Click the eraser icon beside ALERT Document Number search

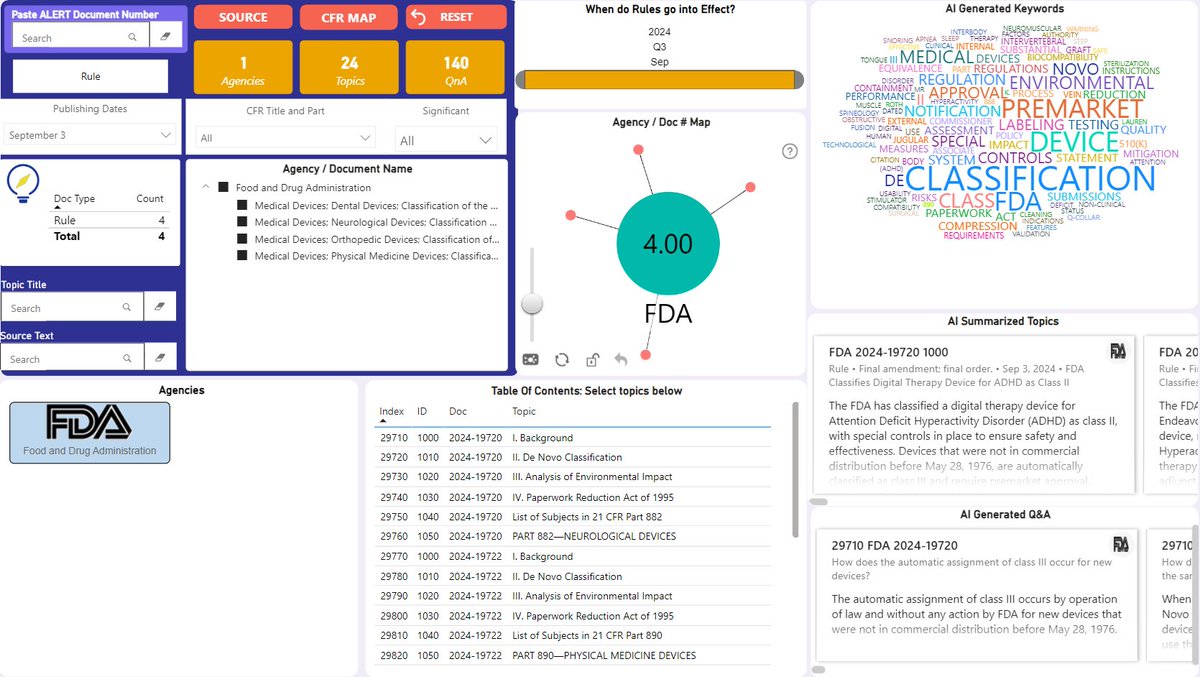pyautogui.click(x=165, y=37)
